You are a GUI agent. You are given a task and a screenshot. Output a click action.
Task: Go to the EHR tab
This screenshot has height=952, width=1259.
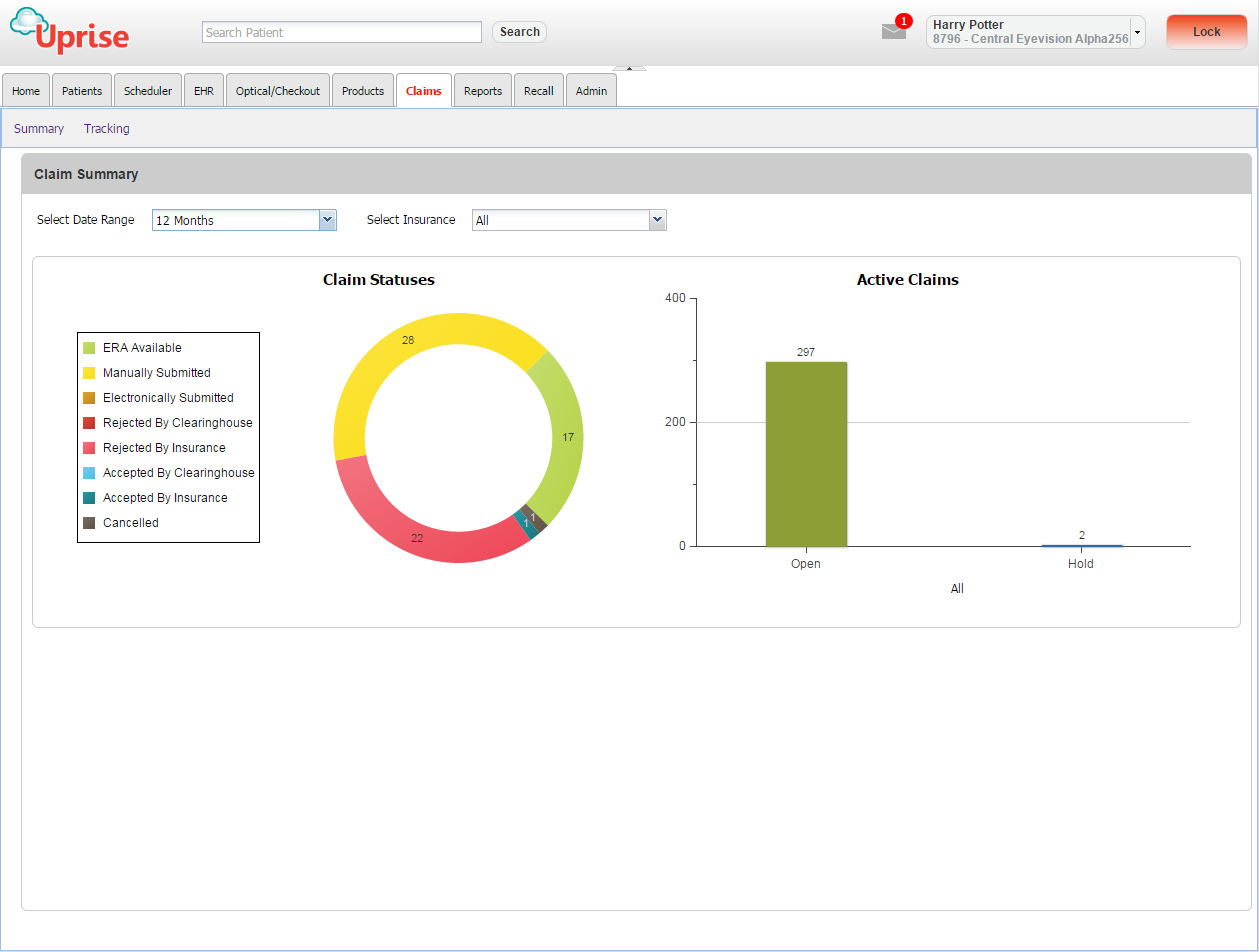coord(203,90)
